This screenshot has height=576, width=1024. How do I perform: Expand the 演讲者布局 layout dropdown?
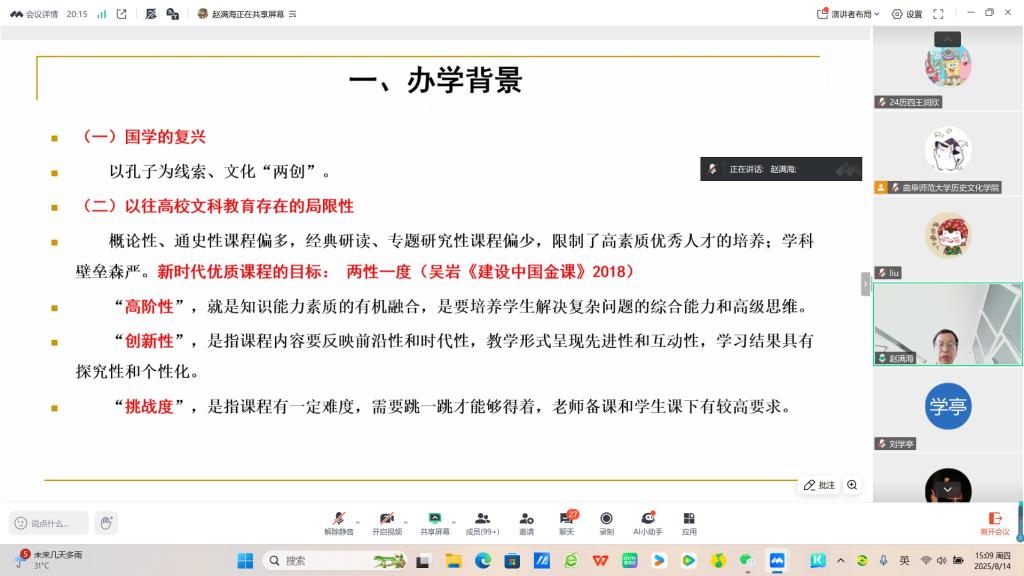tap(848, 13)
